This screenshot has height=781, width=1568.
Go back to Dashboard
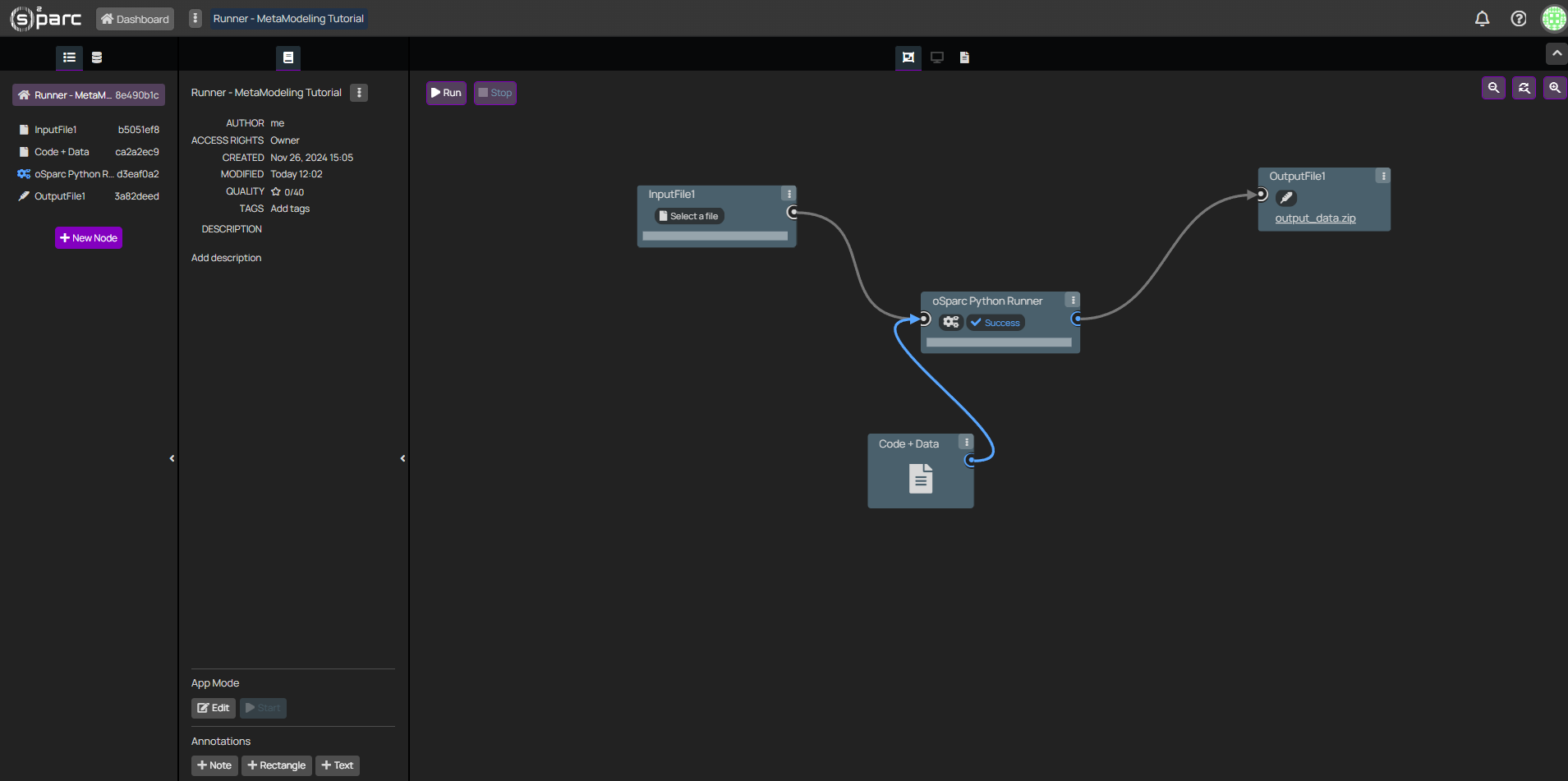click(x=135, y=19)
